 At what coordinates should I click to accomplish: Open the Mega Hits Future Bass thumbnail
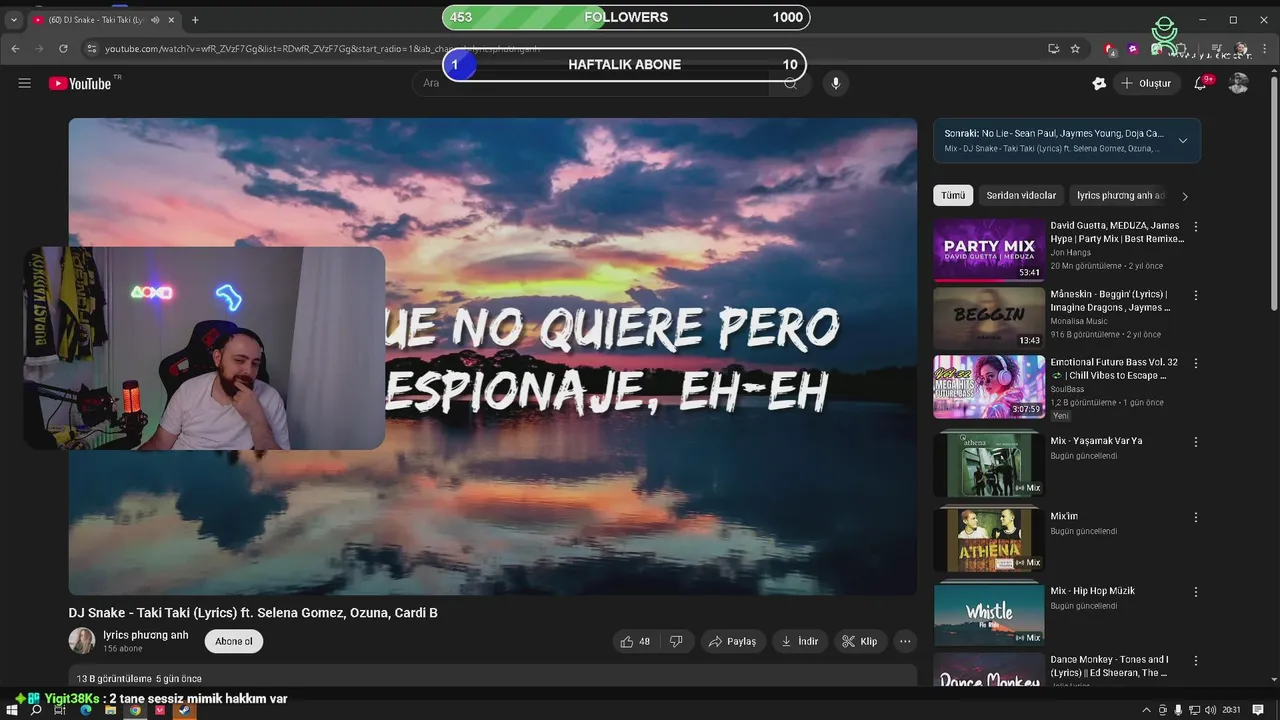pos(989,386)
